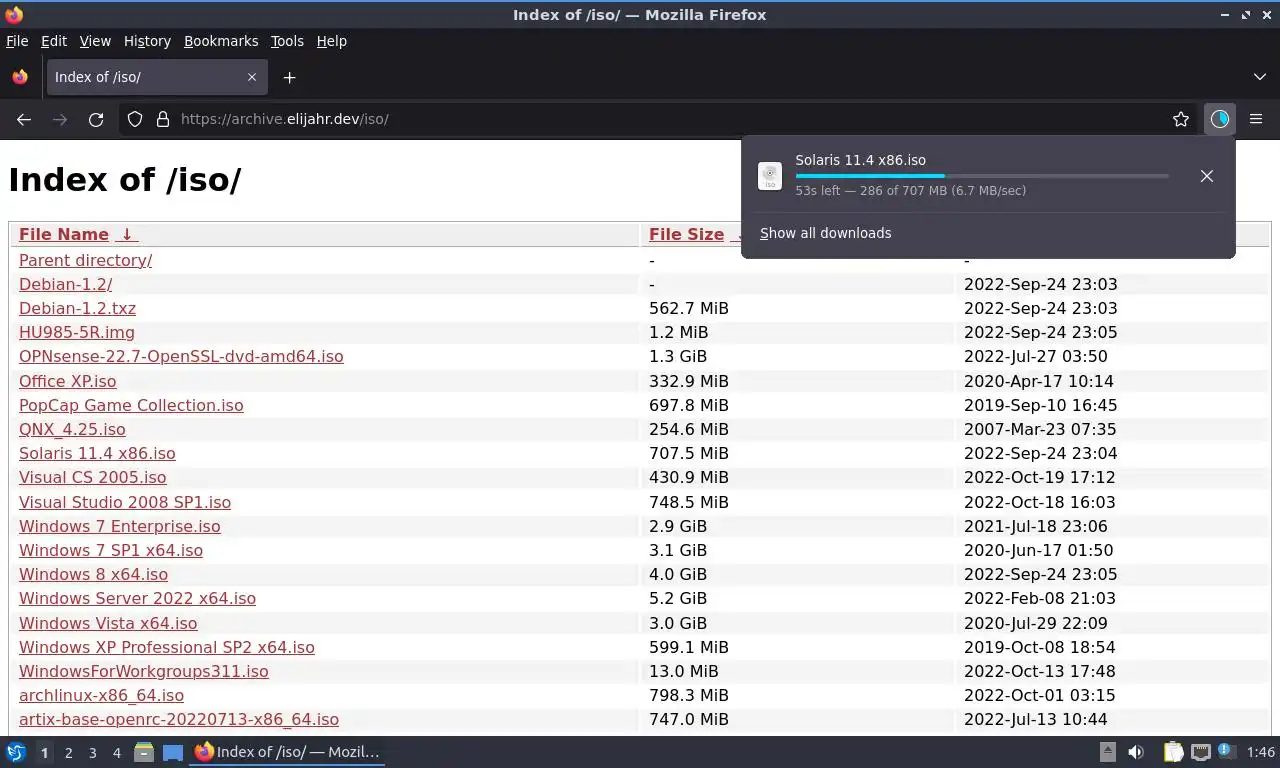Download archlinux-x86_64.iso
Viewport: 1280px width, 768px height.
pos(101,695)
